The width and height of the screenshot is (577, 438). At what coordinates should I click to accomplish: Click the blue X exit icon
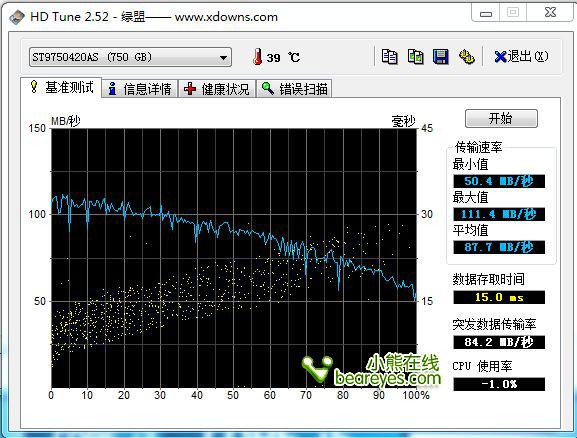tap(500, 57)
